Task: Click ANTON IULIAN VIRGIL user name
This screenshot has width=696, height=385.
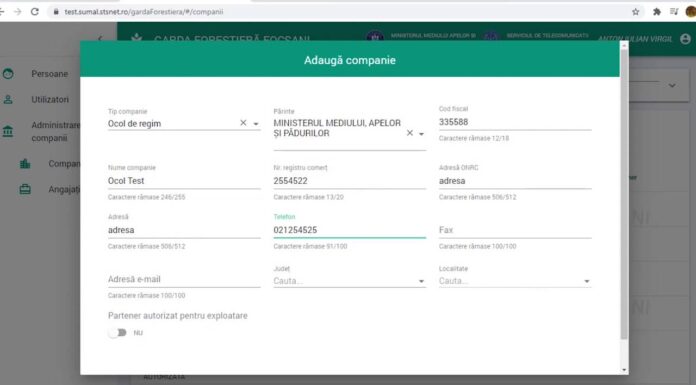Action: (635, 39)
